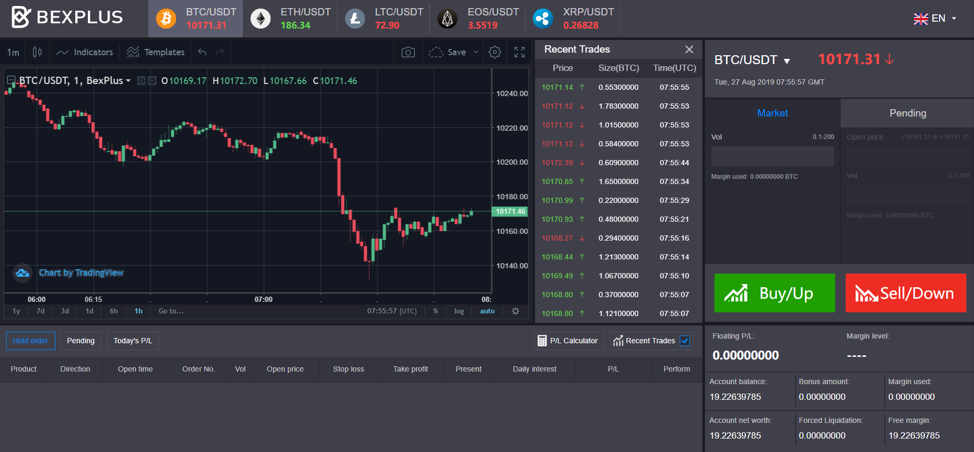
Task: Take a chart snapshot with camera icon
Action: click(x=408, y=52)
